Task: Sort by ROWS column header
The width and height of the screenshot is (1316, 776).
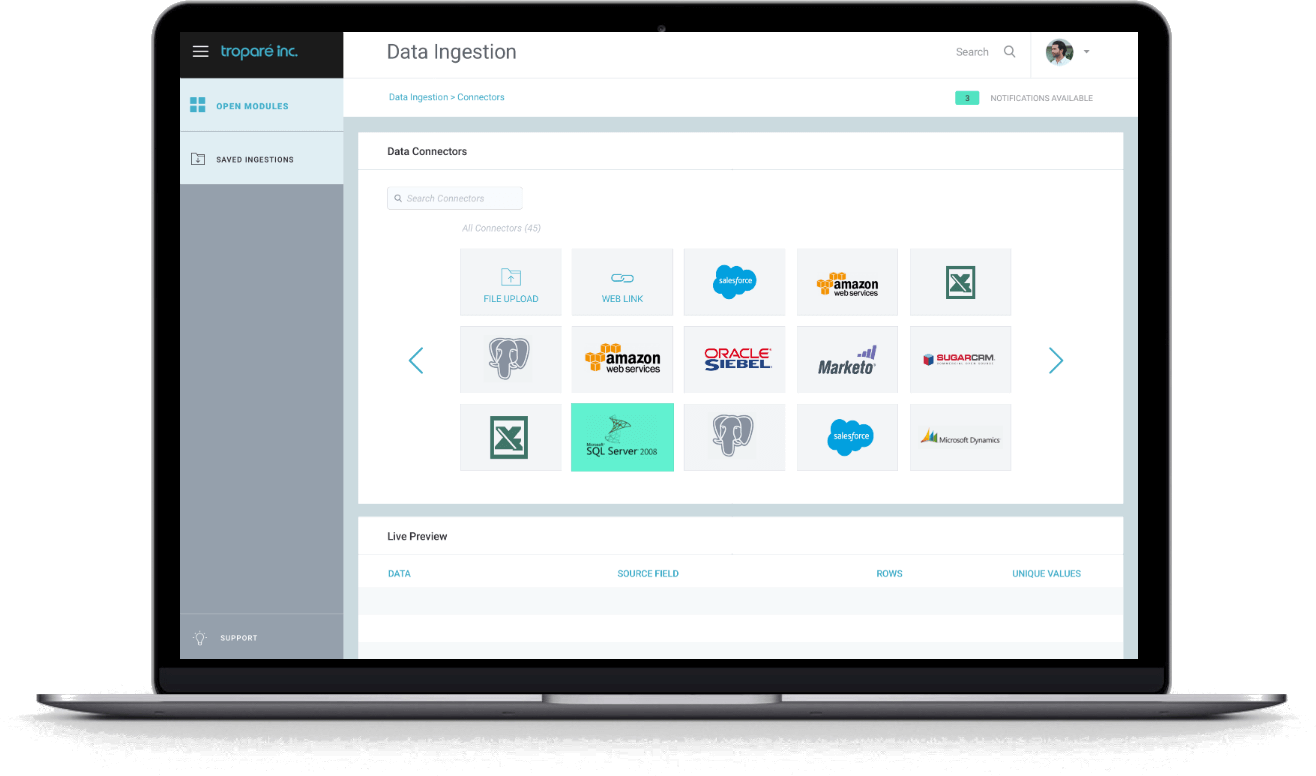Action: 889,573
